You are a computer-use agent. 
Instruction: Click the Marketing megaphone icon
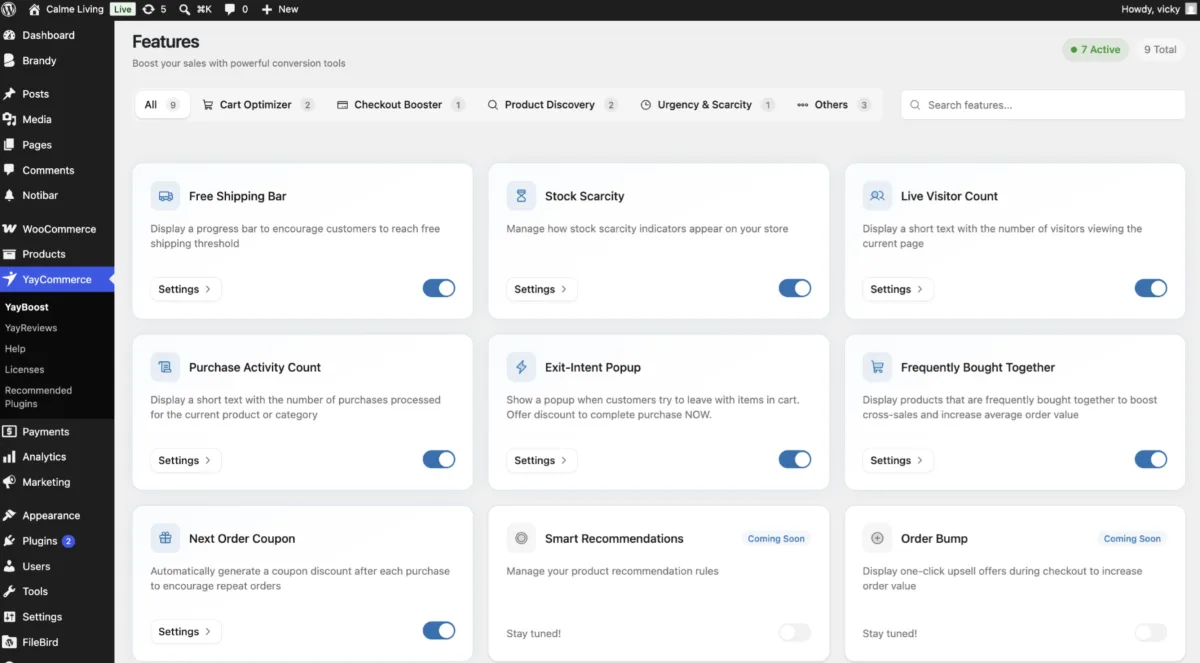pos(10,482)
